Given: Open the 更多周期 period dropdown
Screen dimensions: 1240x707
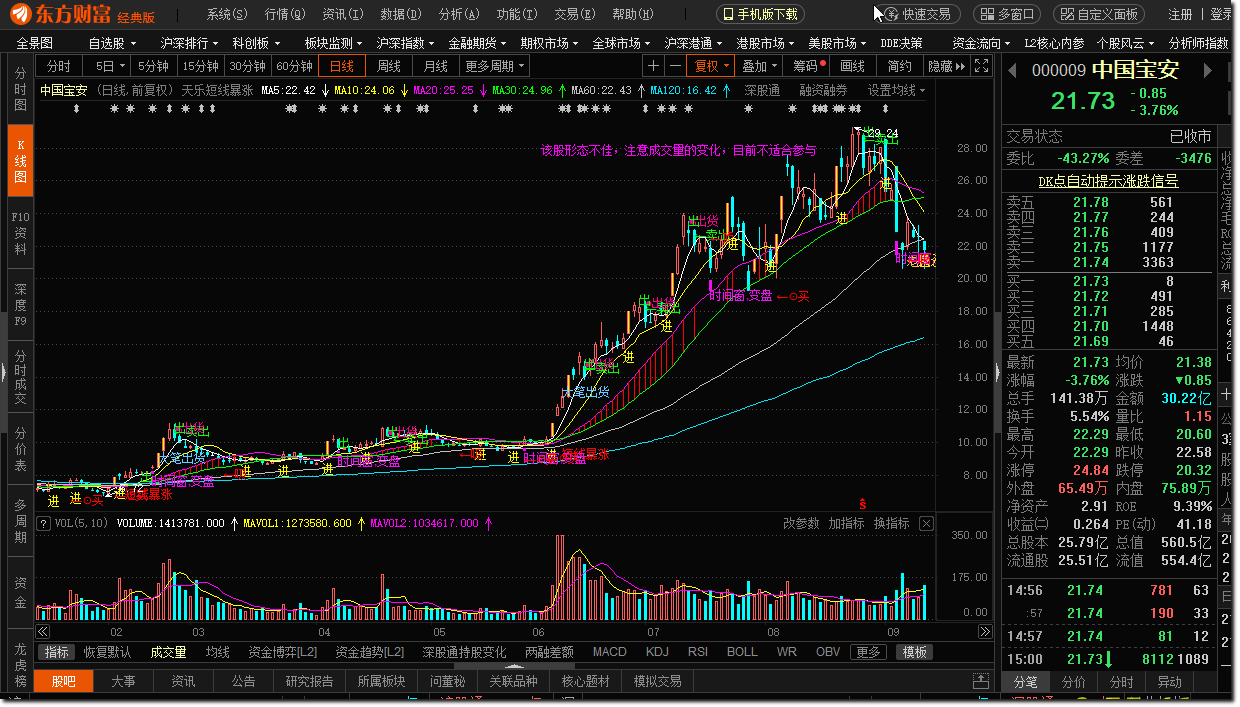Looking at the screenshot, I should click(x=494, y=66).
